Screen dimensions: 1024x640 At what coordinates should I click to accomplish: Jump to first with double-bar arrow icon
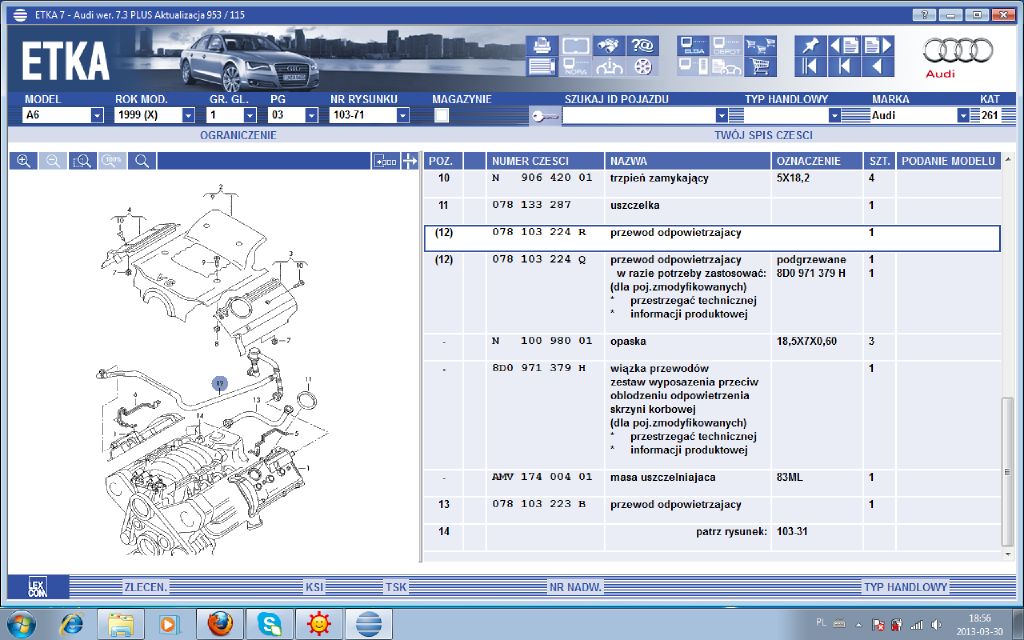tap(810, 67)
